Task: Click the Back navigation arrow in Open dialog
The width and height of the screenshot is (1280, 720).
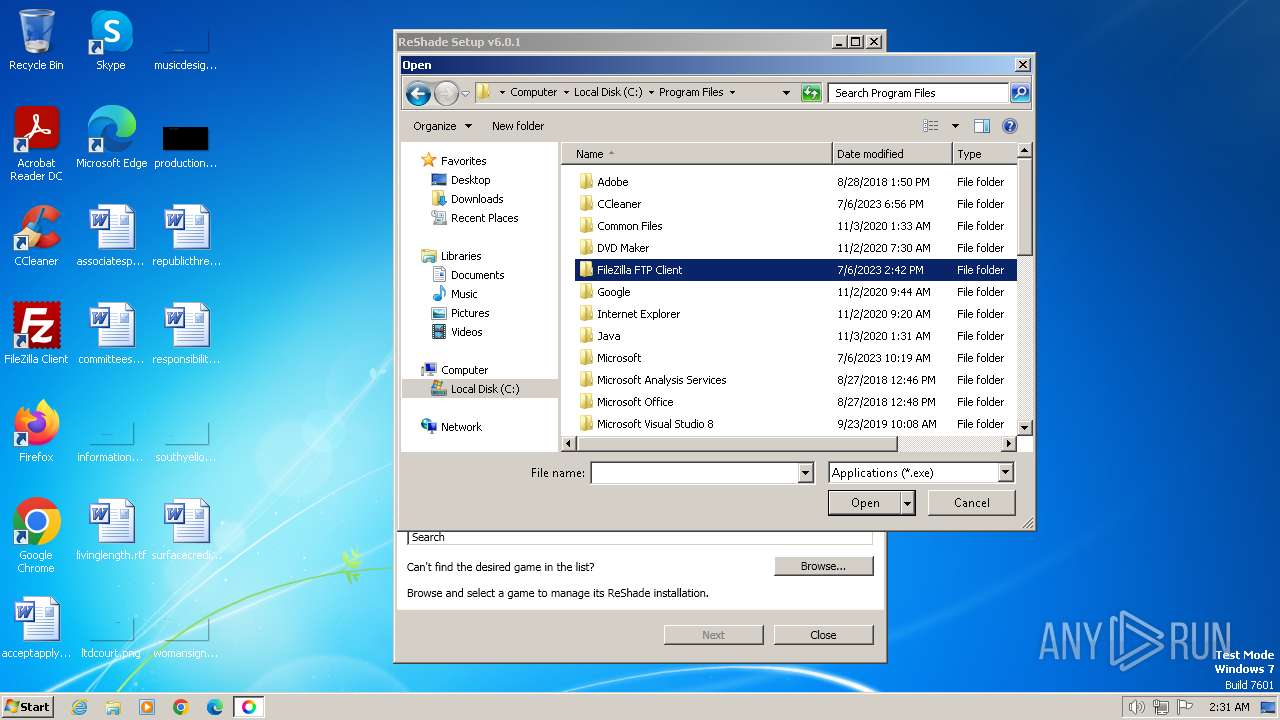Action: 418,93
